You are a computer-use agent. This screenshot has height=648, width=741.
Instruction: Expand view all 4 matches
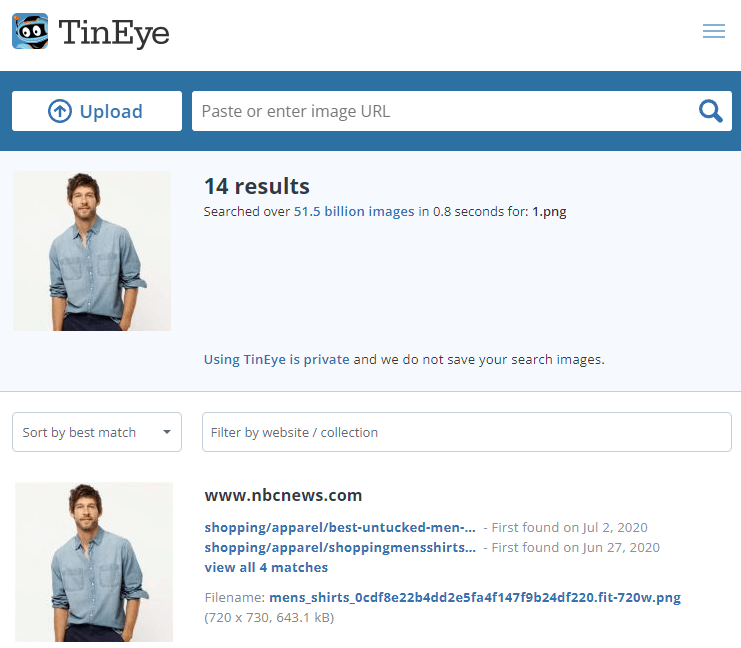[266, 567]
